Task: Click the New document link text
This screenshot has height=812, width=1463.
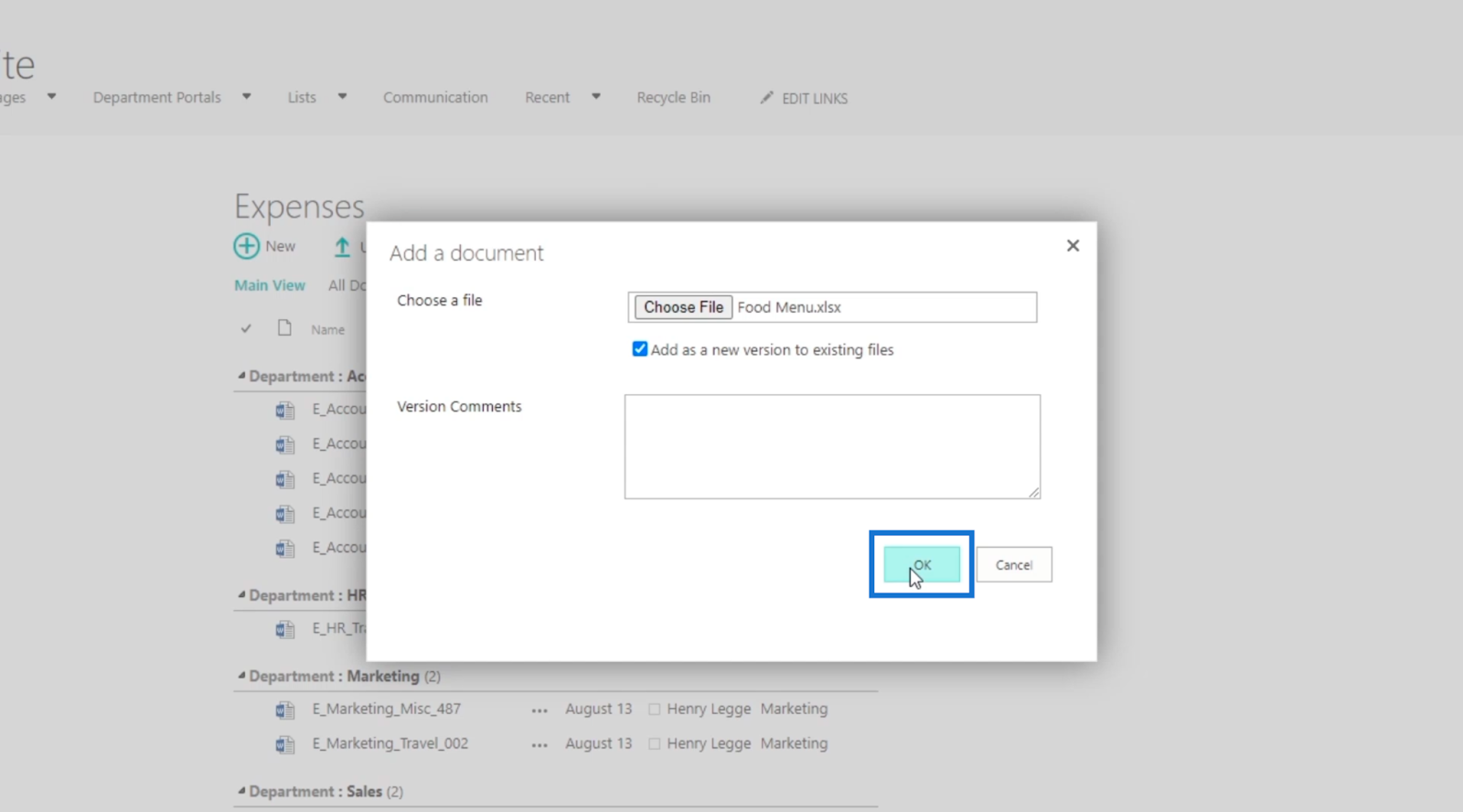Action: (281, 246)
